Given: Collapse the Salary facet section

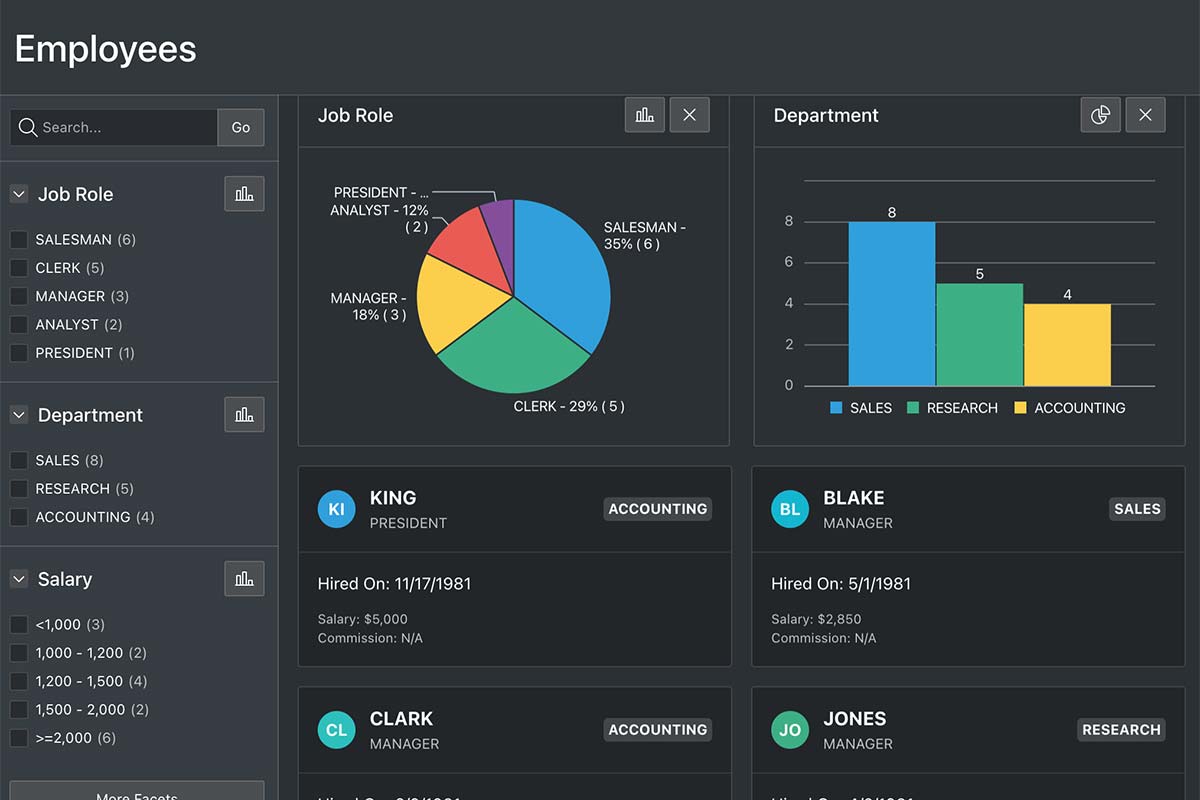Looking at the screenshot, I should (x=18, y=579).
